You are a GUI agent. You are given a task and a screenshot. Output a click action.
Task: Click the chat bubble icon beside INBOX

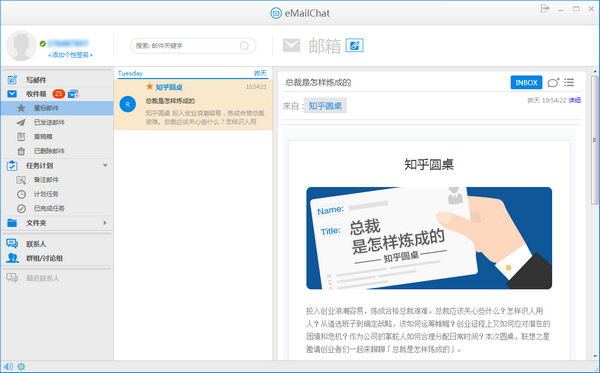point(553,82)
